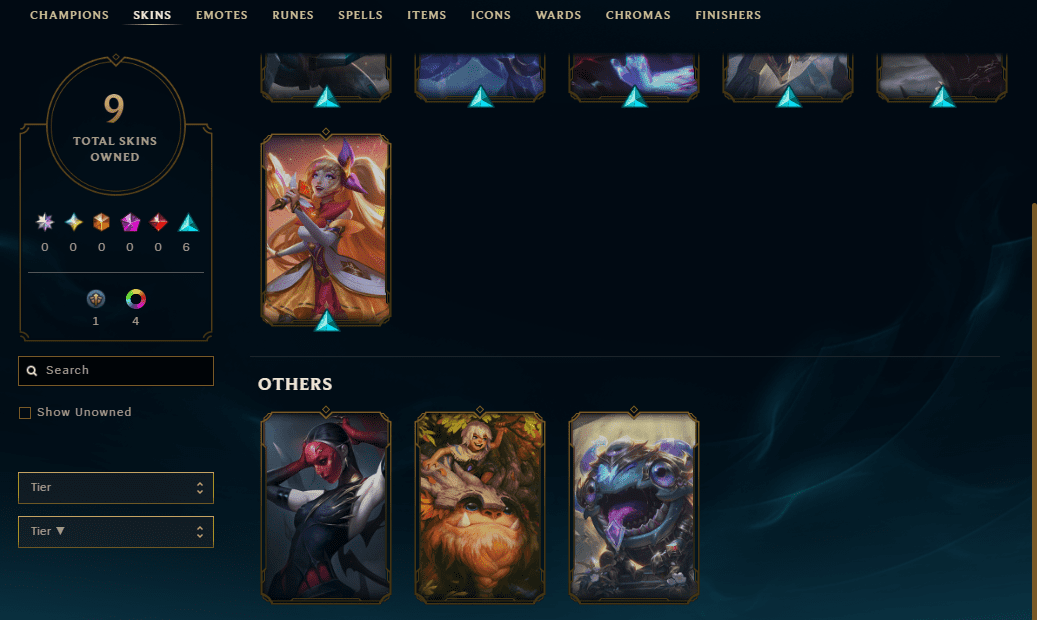1037x620 pixels.
Task: Select the red-masked skin under Others
Action: [x=326, y=508]
